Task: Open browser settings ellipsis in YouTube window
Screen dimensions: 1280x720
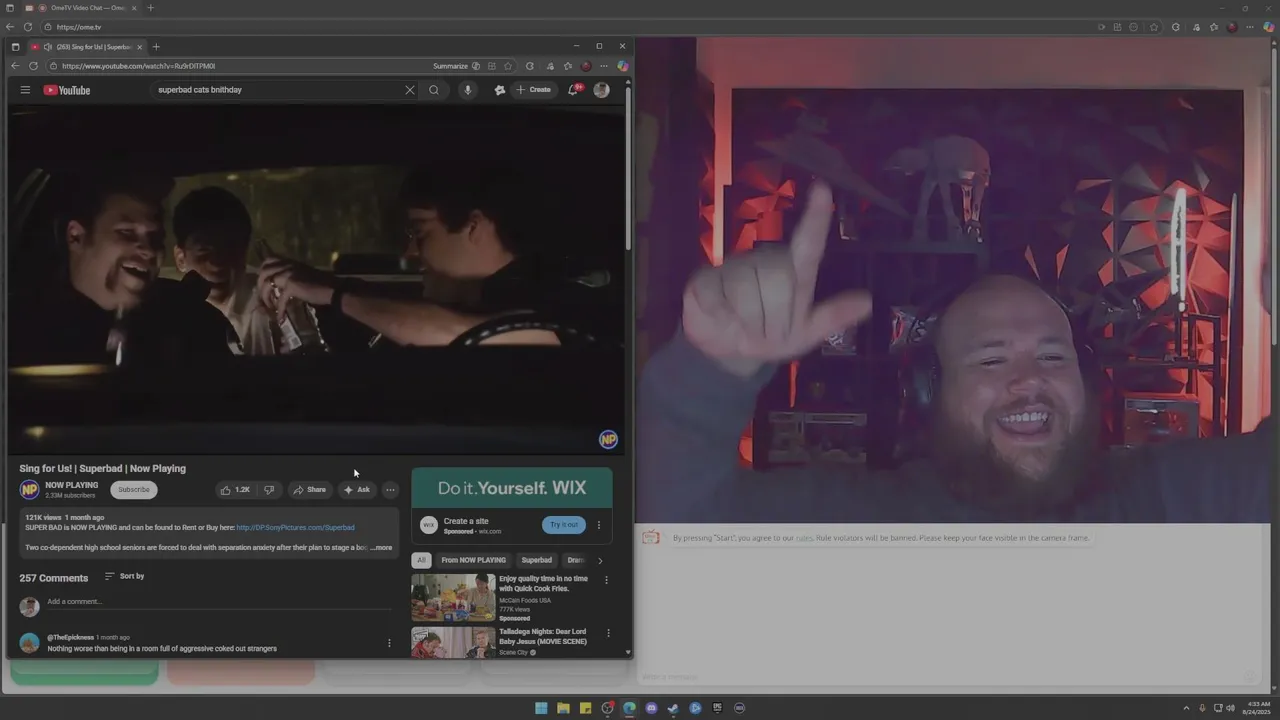Action: coord(603,66)
